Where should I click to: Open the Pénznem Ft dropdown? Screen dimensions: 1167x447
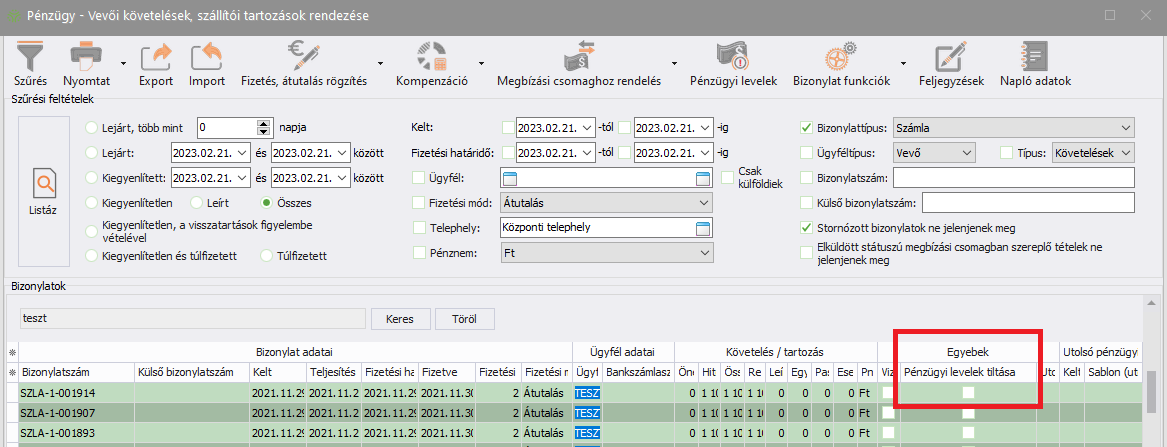(x=704, y=254)
